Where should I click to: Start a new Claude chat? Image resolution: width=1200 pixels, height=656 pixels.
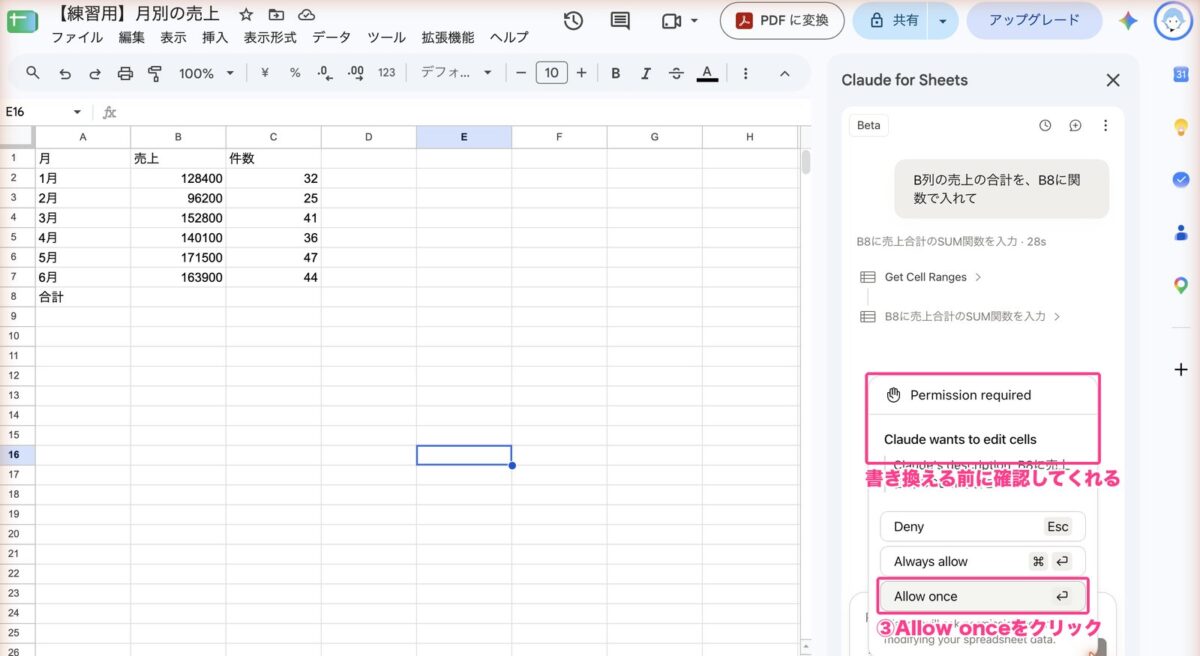point(1075,126)
